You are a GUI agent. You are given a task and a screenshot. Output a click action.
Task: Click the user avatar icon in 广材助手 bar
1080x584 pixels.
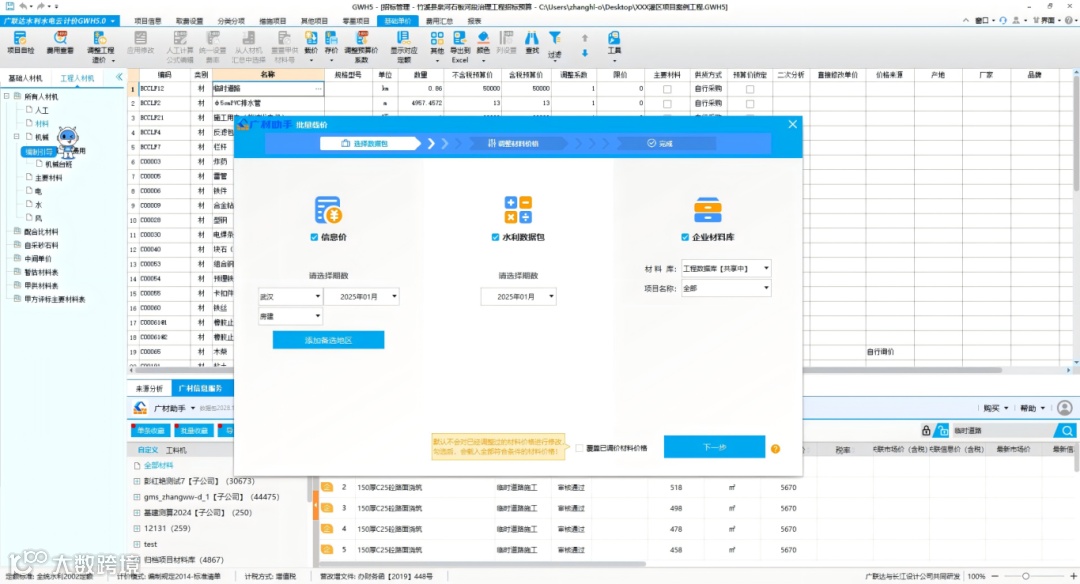click(x=1065, y=408)
